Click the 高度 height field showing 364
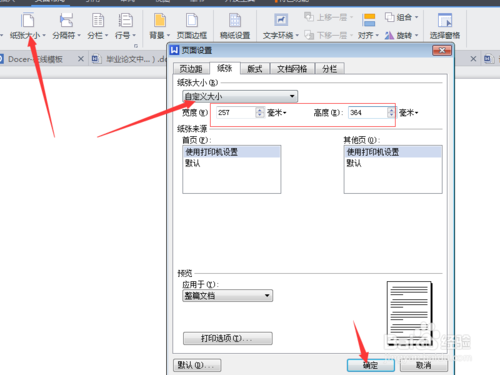 coord(368,113)
